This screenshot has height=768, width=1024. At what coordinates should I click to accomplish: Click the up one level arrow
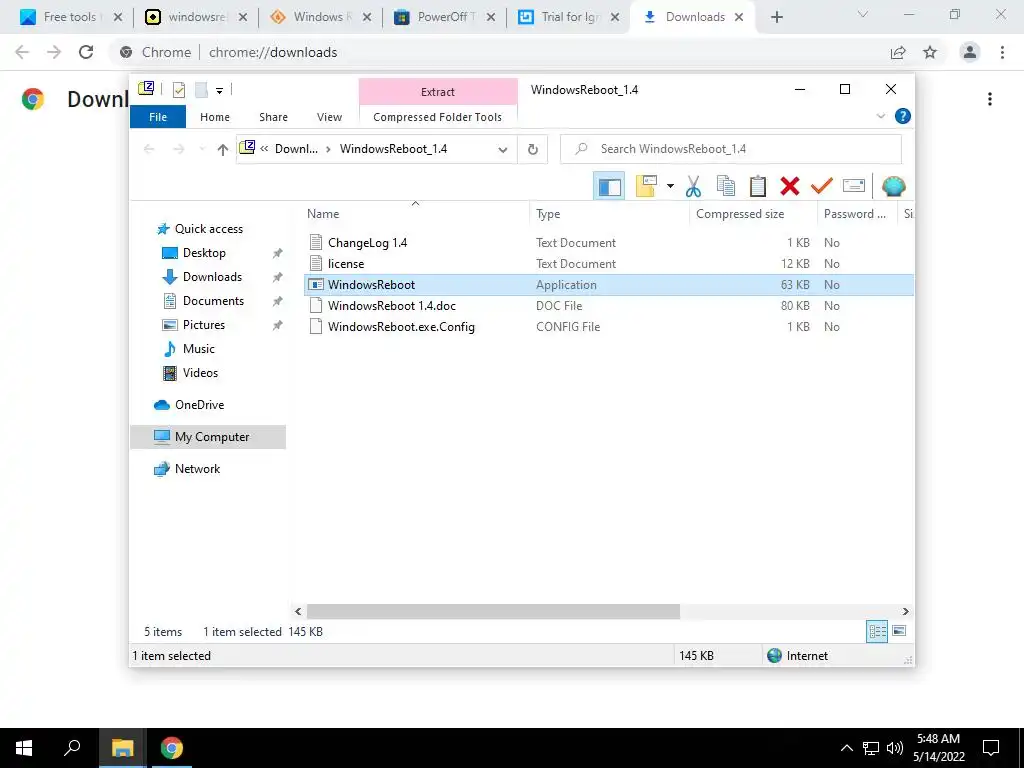tap(223, 150)
